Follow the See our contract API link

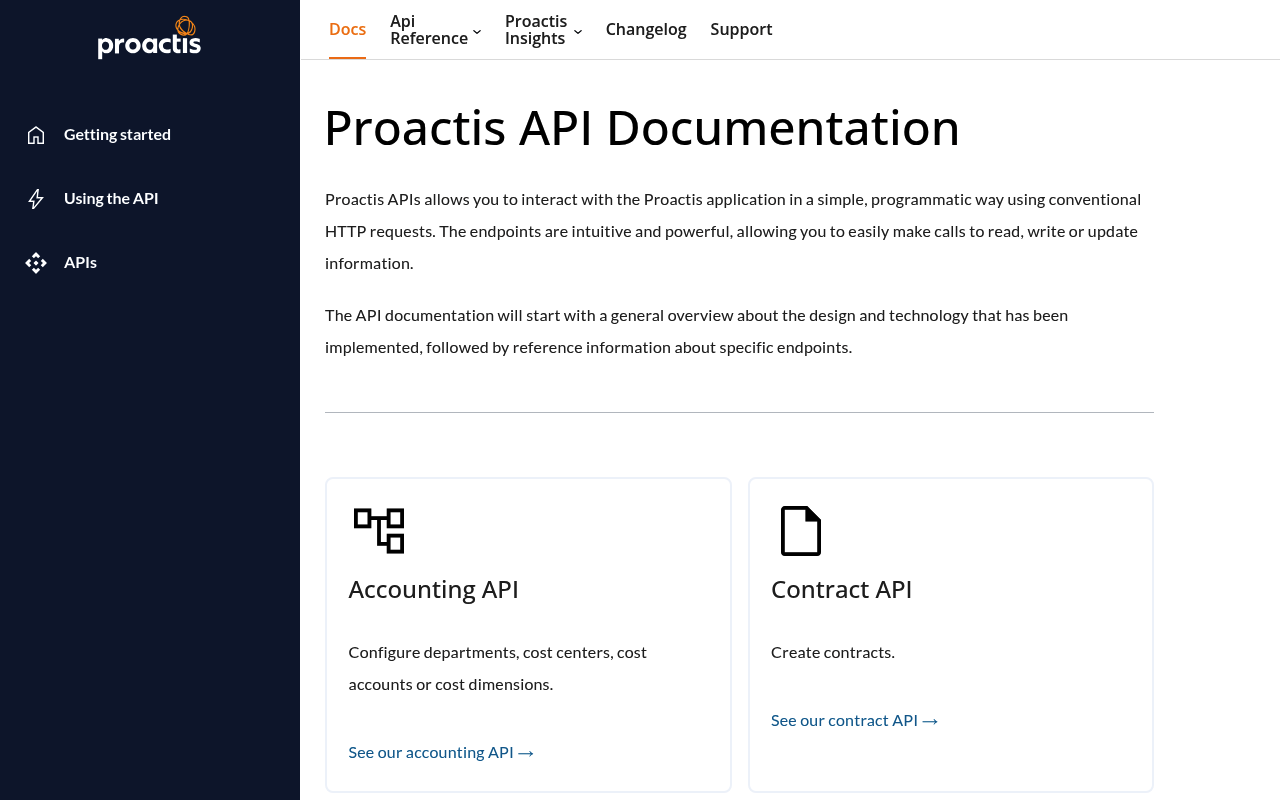[855, 720]
